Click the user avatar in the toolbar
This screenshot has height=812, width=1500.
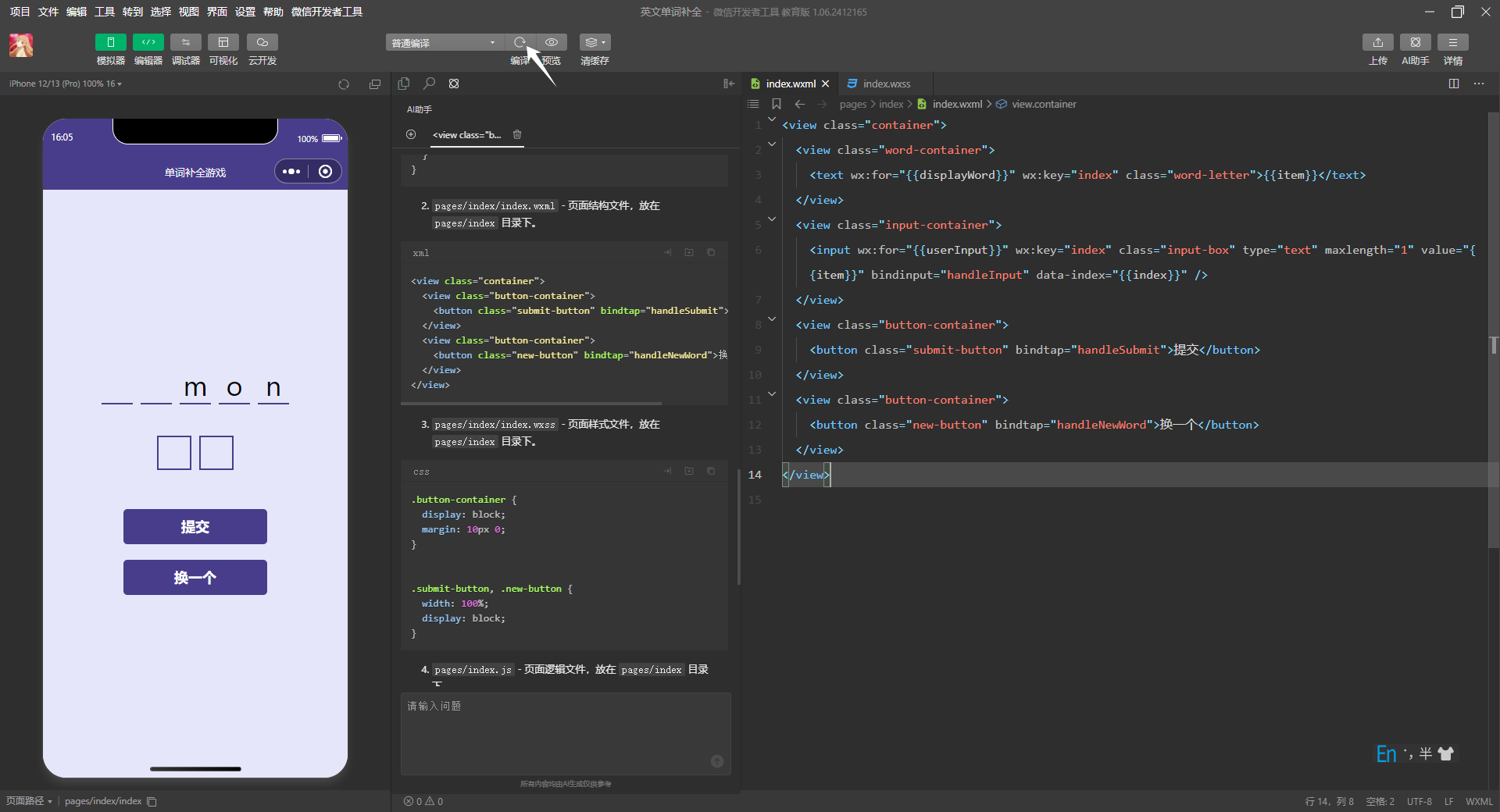(21, 45)
